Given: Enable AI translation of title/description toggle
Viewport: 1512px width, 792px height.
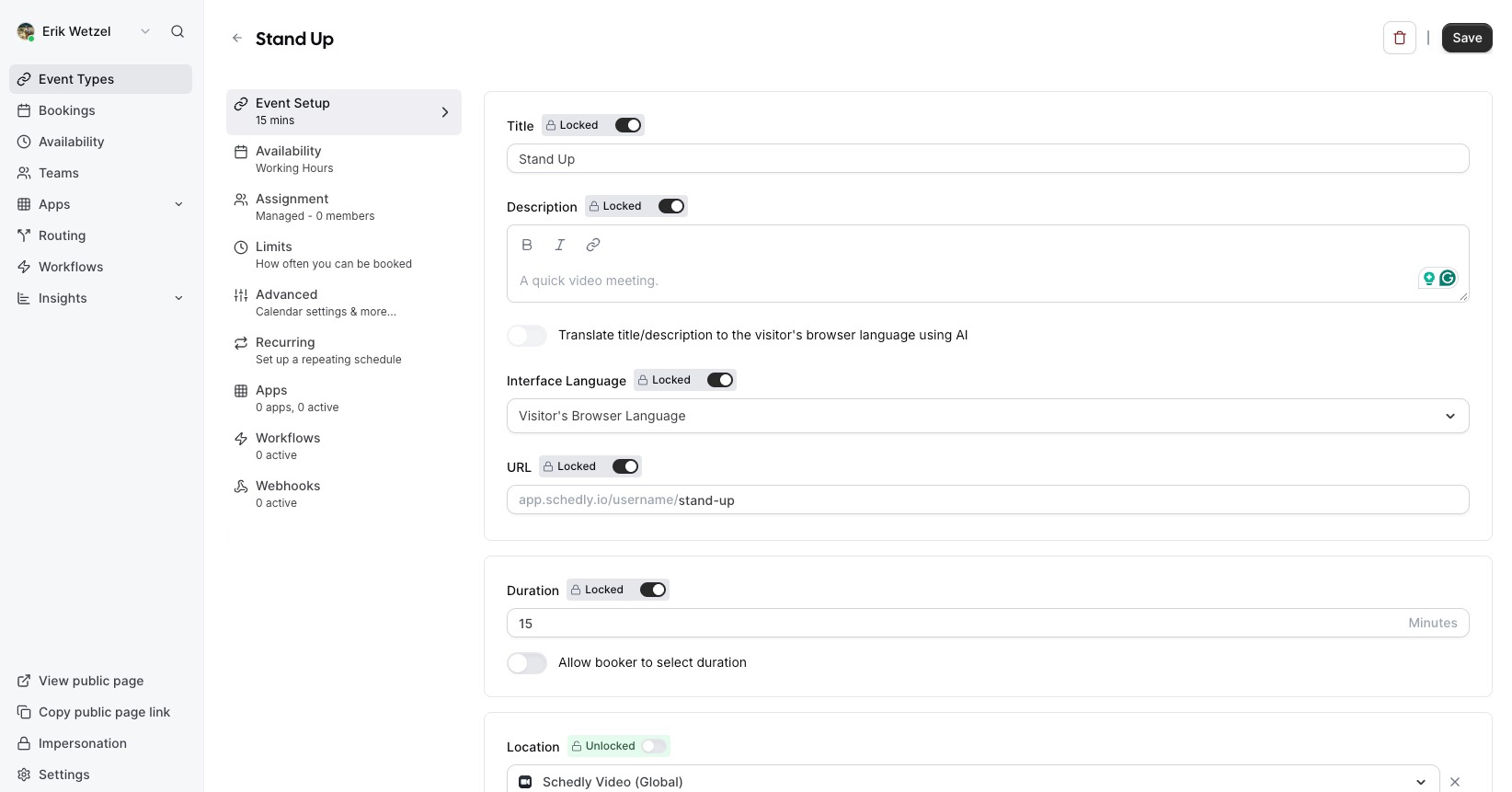Looking at the screenshot, I should [527, 335].
